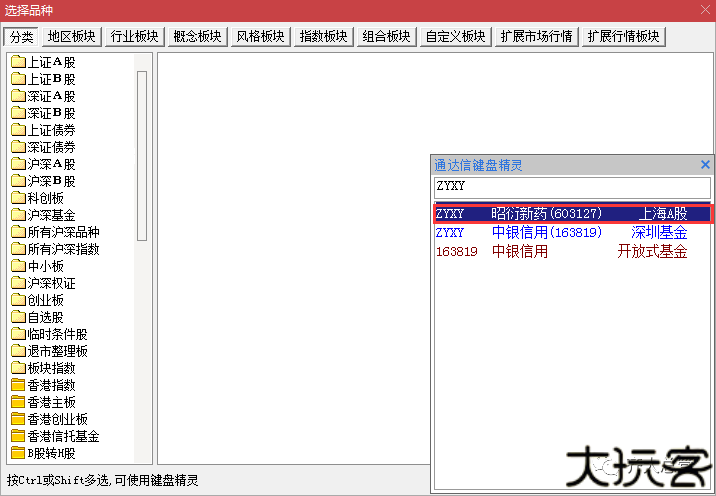
Task: Open the 自定义板块 tab
Action: click(456, 37)
